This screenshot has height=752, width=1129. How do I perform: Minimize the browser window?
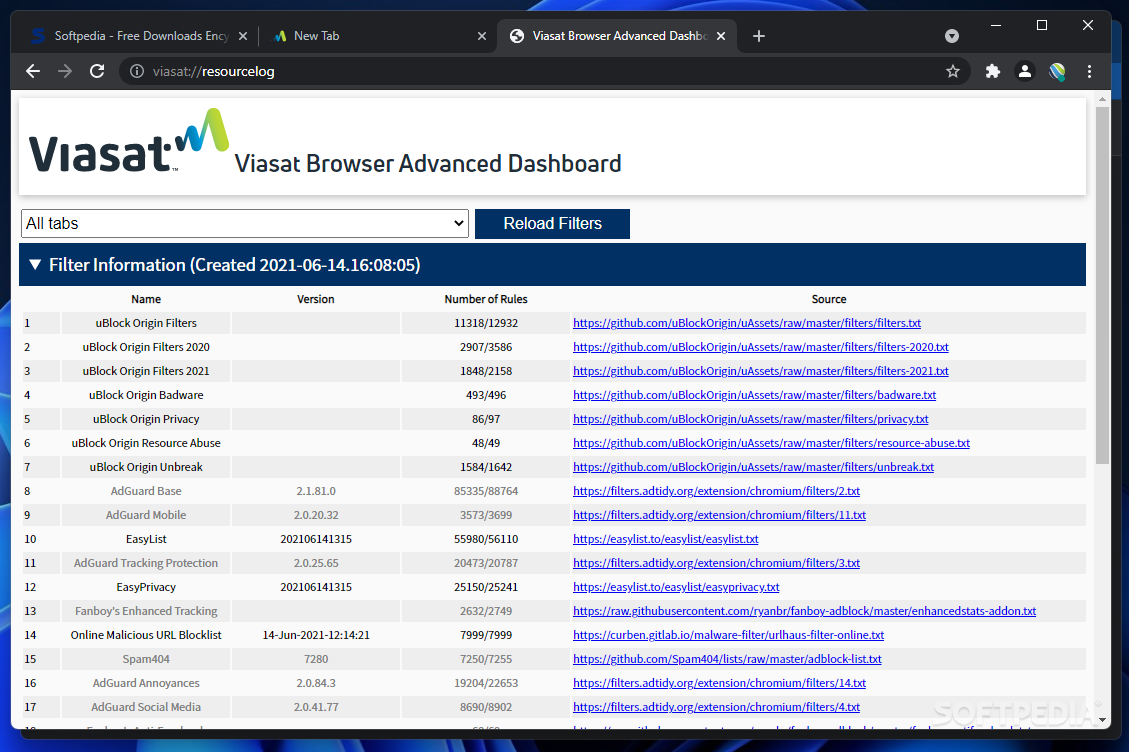[x=996, y=25]
